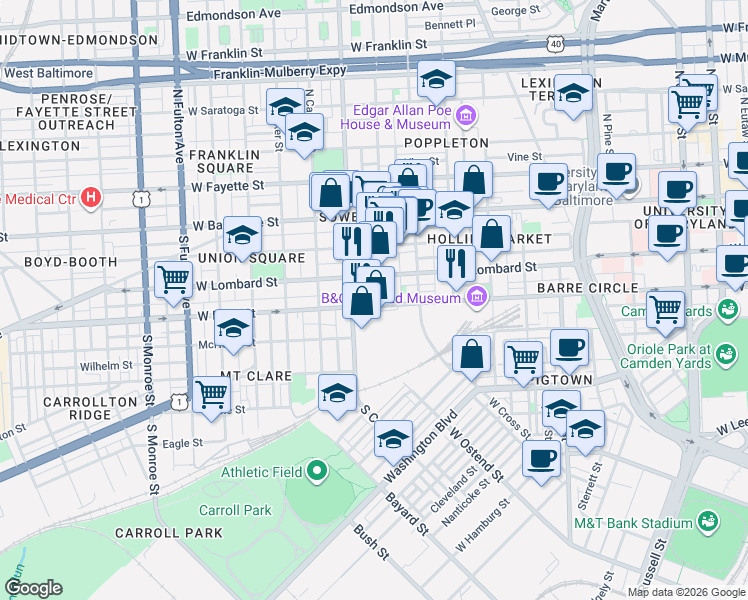Click the FRANKLIN SQUARE neighborhood label
Viewport: 748px width, 600px height.
[225, 161]
